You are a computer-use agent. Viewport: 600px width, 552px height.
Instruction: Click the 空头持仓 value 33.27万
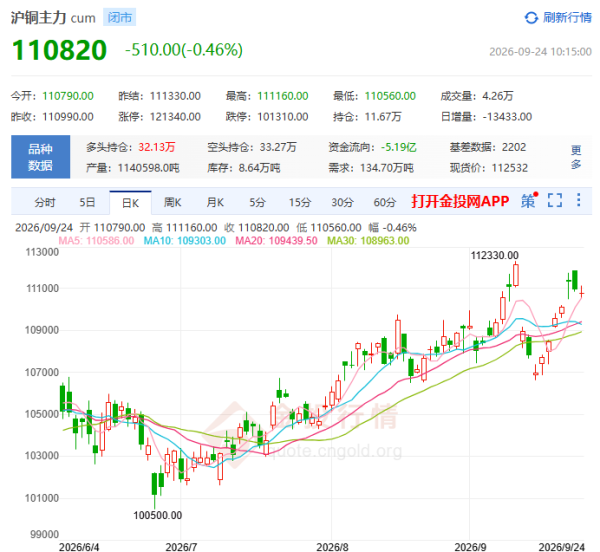coord(278,147)
